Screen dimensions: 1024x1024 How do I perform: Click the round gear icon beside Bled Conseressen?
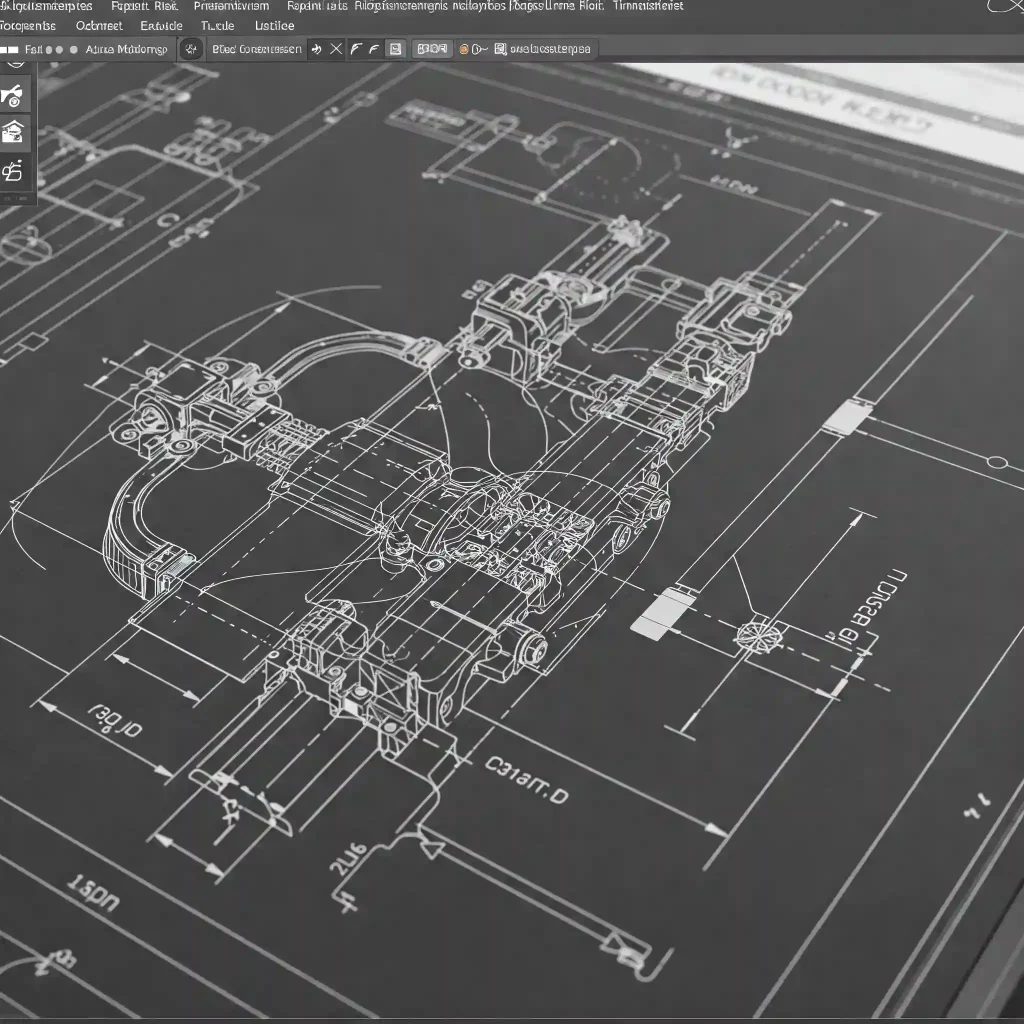click(x=192, y=49)
